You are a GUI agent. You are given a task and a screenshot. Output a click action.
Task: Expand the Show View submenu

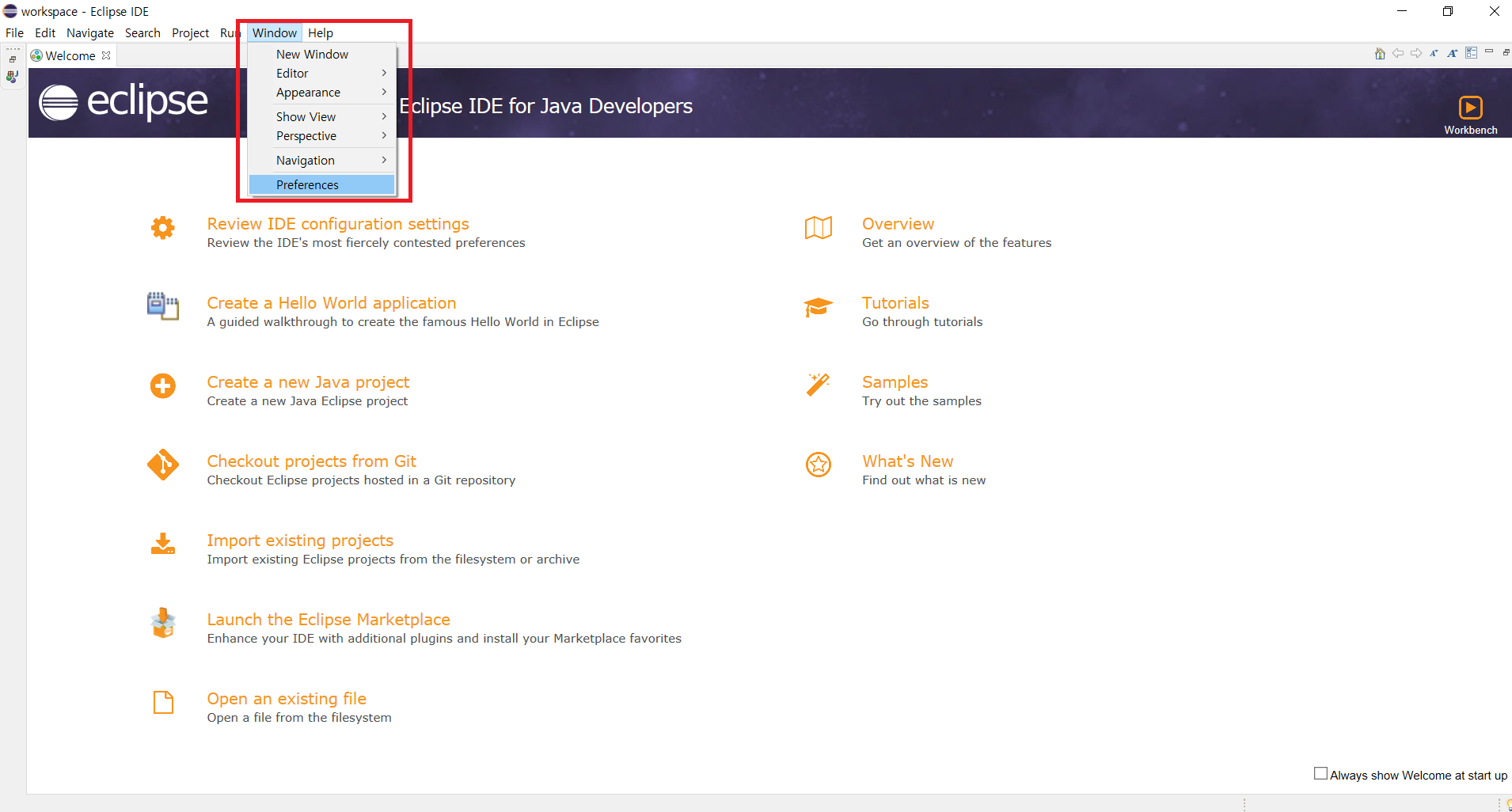(x=321, y=117)
